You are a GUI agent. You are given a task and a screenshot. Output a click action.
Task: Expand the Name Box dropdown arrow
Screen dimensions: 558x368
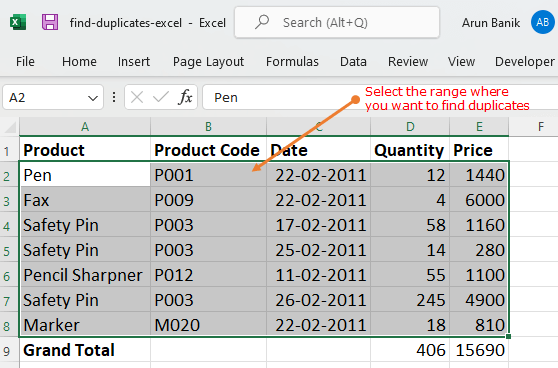click(x=93, y=98)
